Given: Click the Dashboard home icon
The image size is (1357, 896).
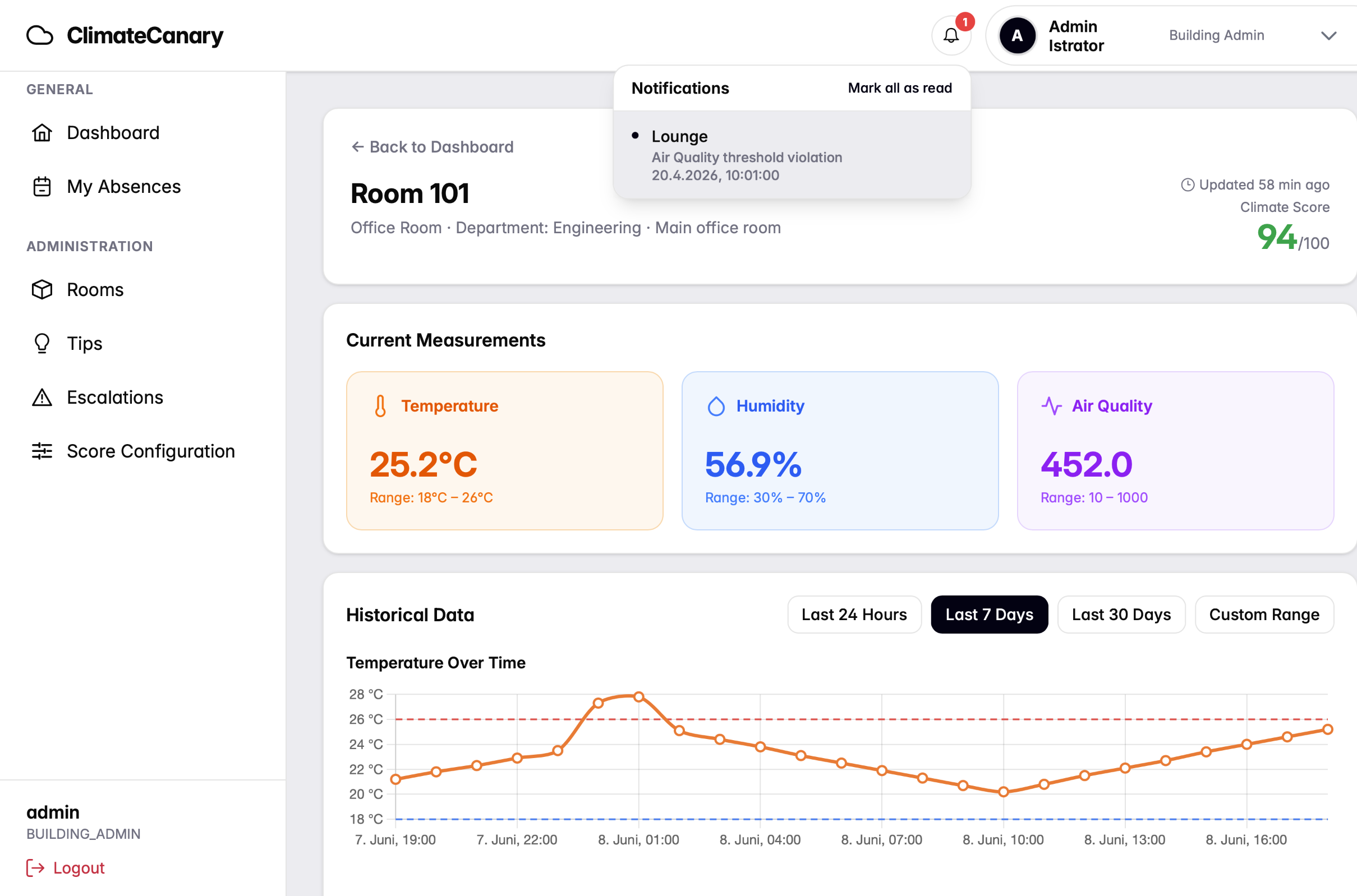Looking at the screenshot, I should pos(42,132).
